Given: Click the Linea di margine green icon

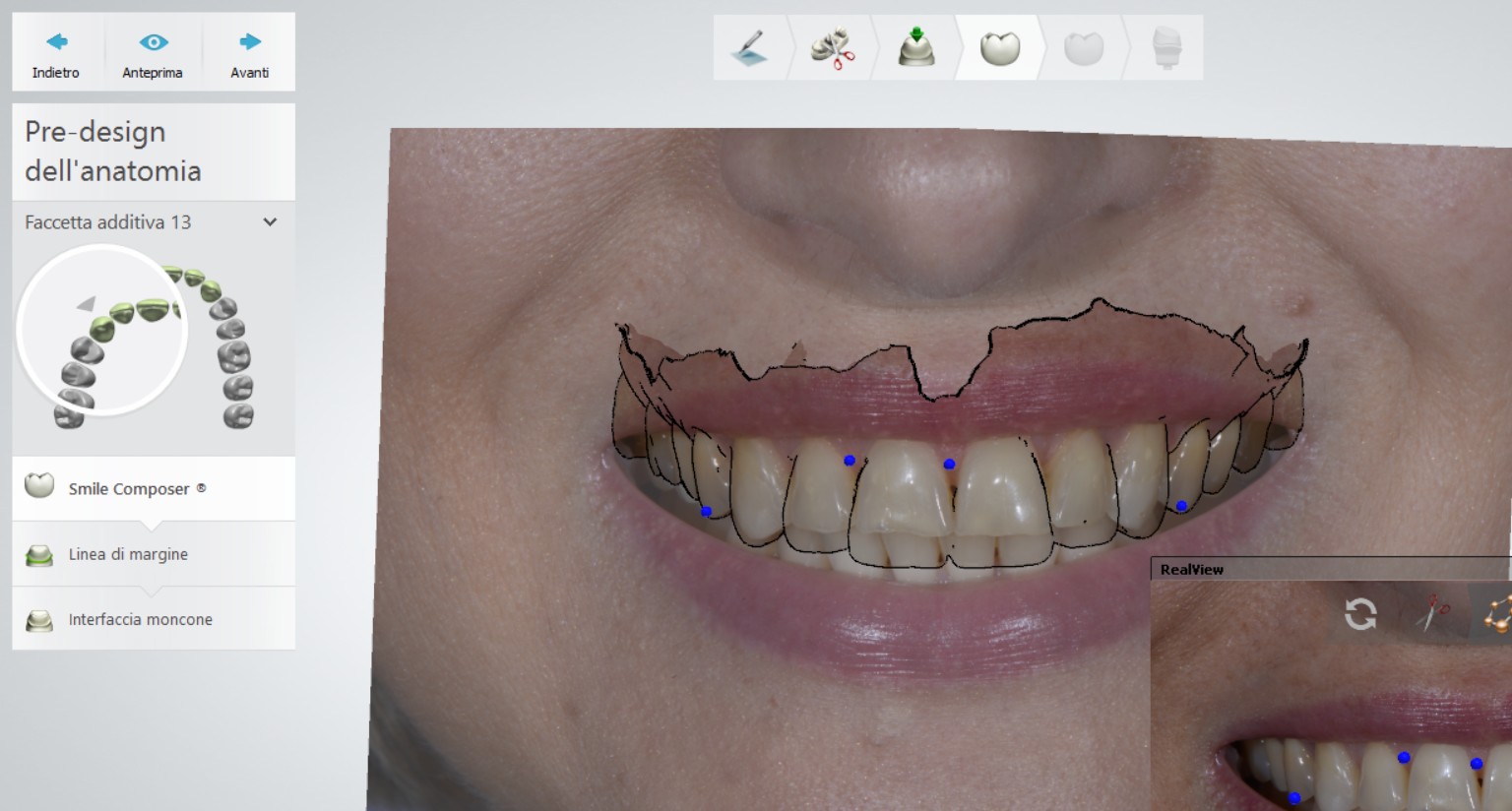Looking at the screenshot, I should pyautogui.click(x=39, y=555).
